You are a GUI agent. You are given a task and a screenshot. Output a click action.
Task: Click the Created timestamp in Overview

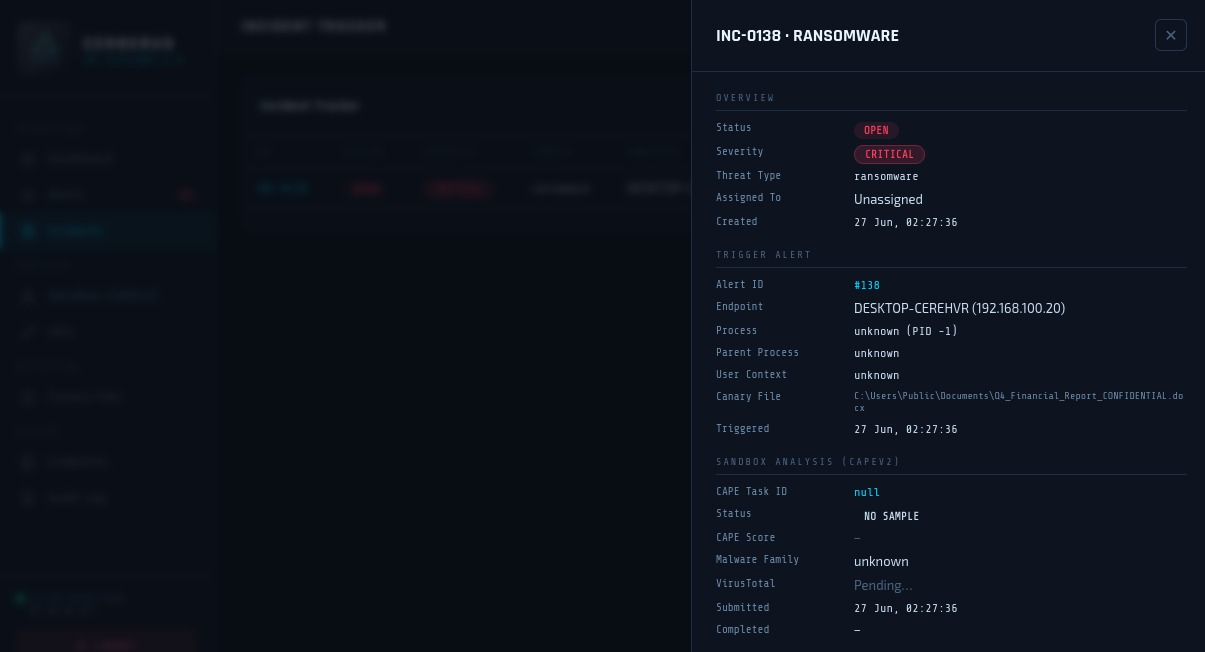click(905, 222)
